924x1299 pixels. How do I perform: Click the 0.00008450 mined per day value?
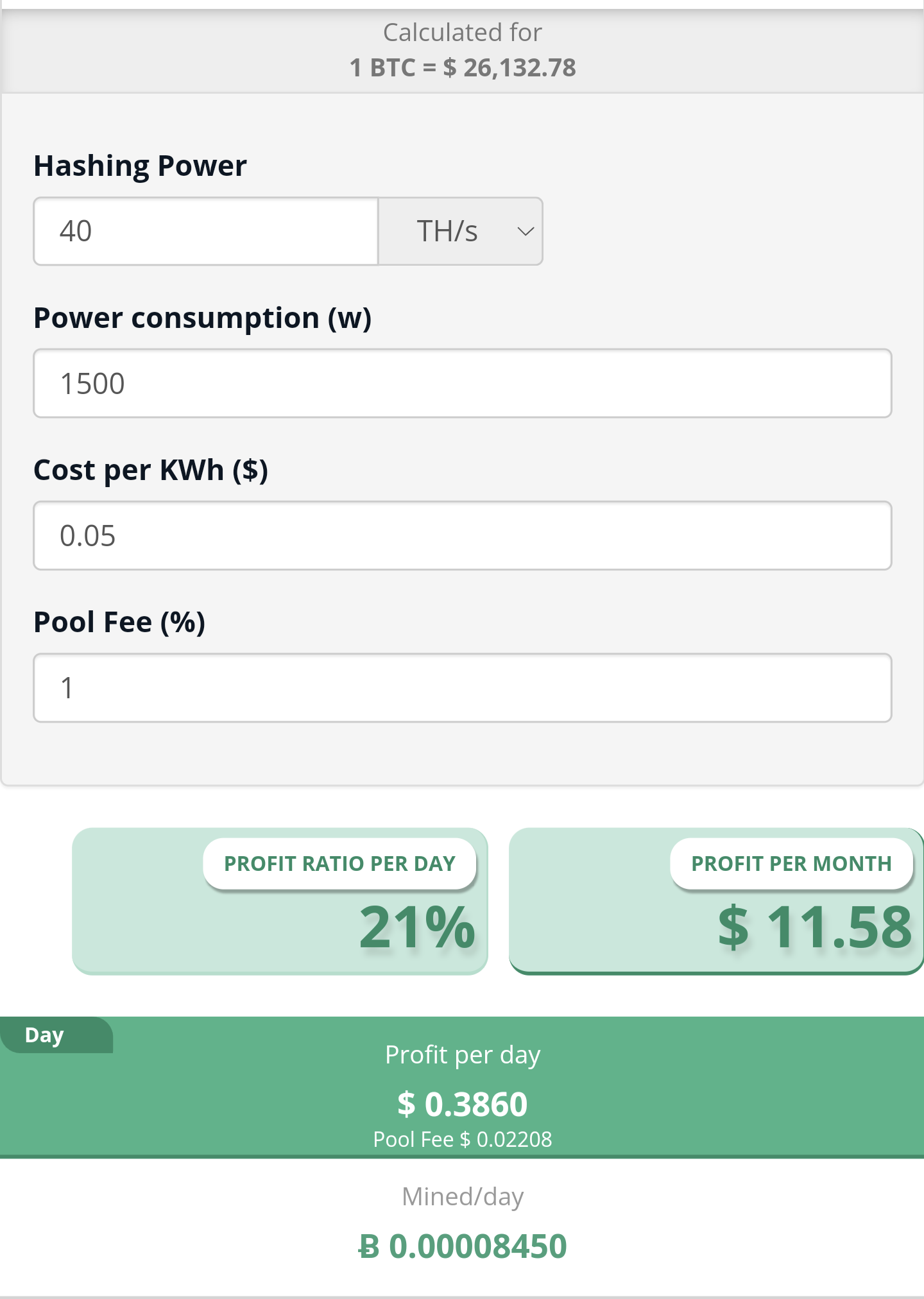pyautogui.click(x=478, y=1246)
